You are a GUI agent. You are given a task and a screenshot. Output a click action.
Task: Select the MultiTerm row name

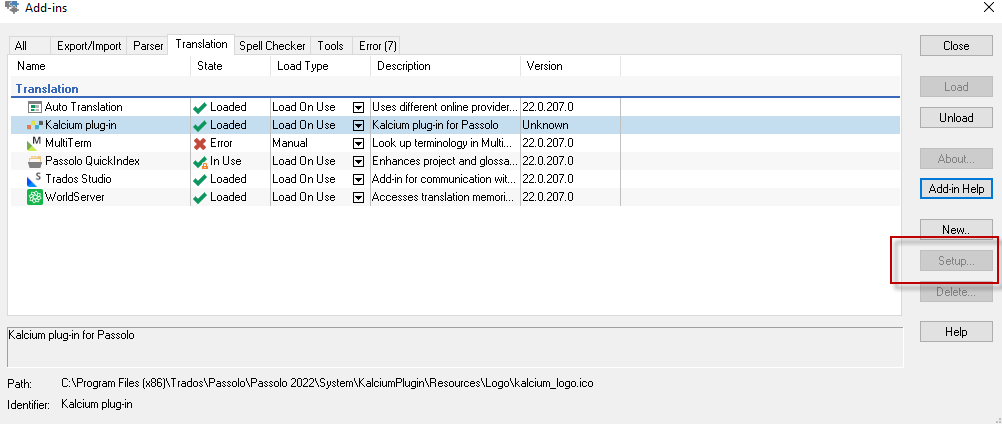[x=68, y=143]
